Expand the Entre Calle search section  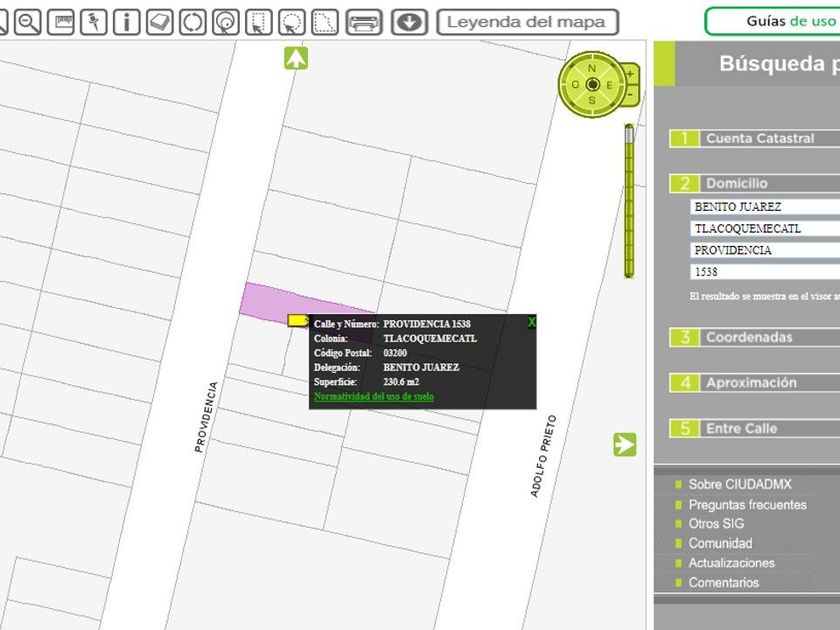point(740,429)
